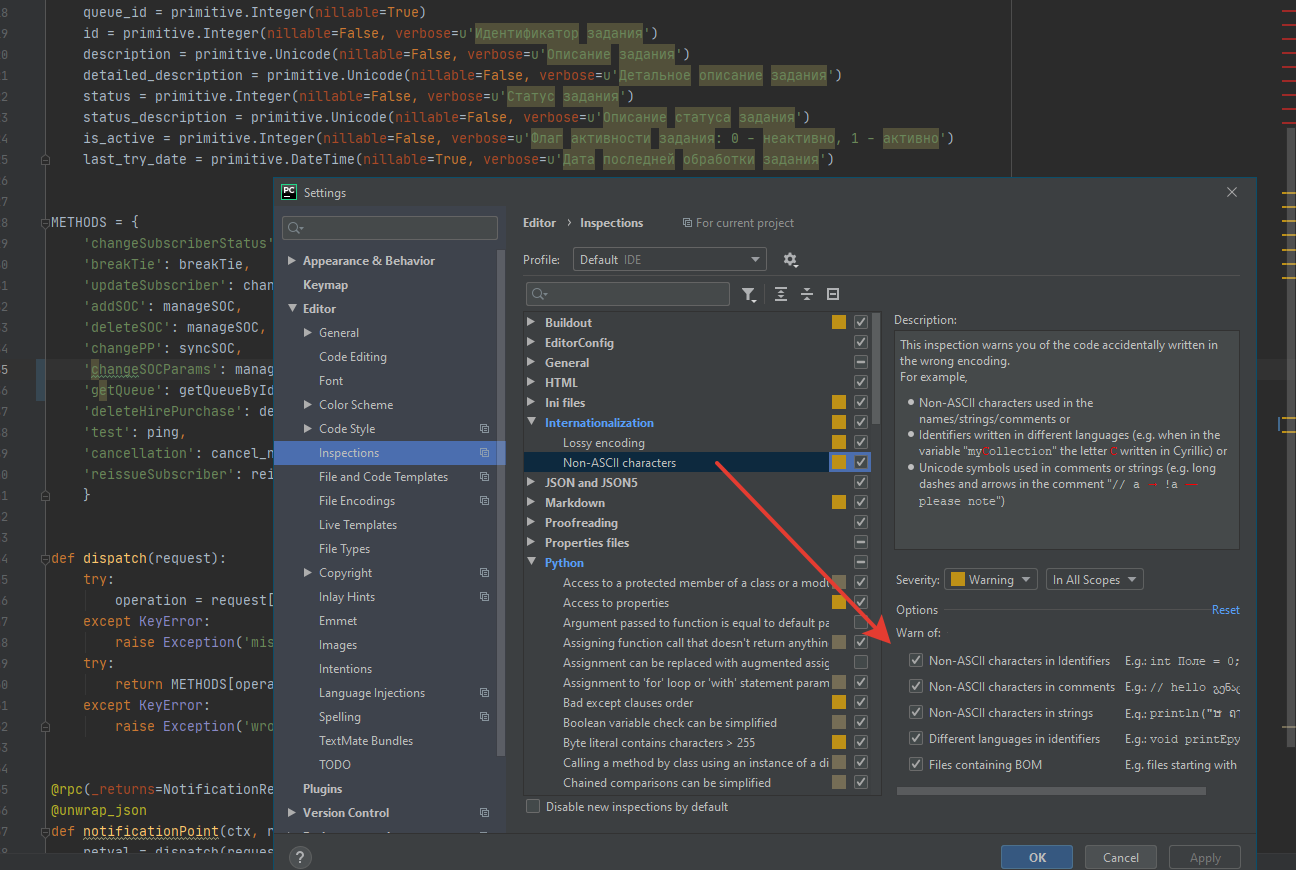
Task: Click the For current project icon
Action: click(x=687, y=223)
